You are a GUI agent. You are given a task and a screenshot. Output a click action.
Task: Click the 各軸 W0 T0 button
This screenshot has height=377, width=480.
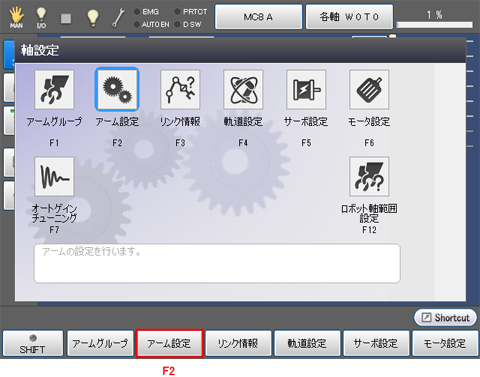[x=349, y=17]
